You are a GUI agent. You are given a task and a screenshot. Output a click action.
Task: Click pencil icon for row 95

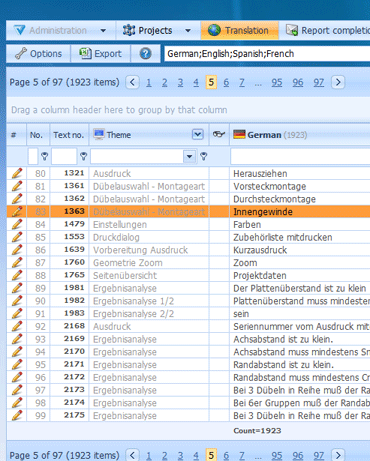(17, 364)
